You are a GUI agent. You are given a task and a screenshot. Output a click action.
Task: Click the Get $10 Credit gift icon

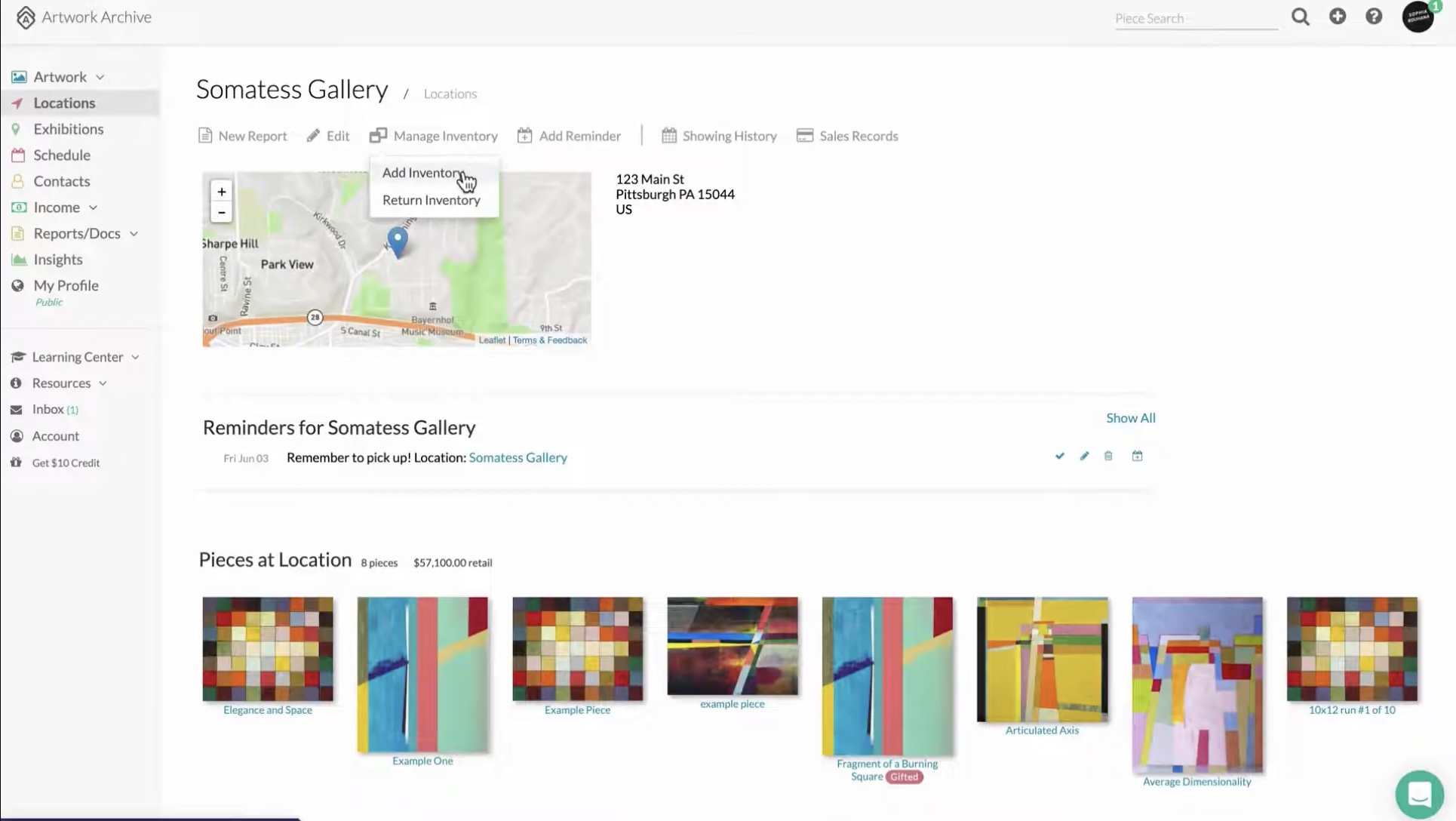point(16,463)
